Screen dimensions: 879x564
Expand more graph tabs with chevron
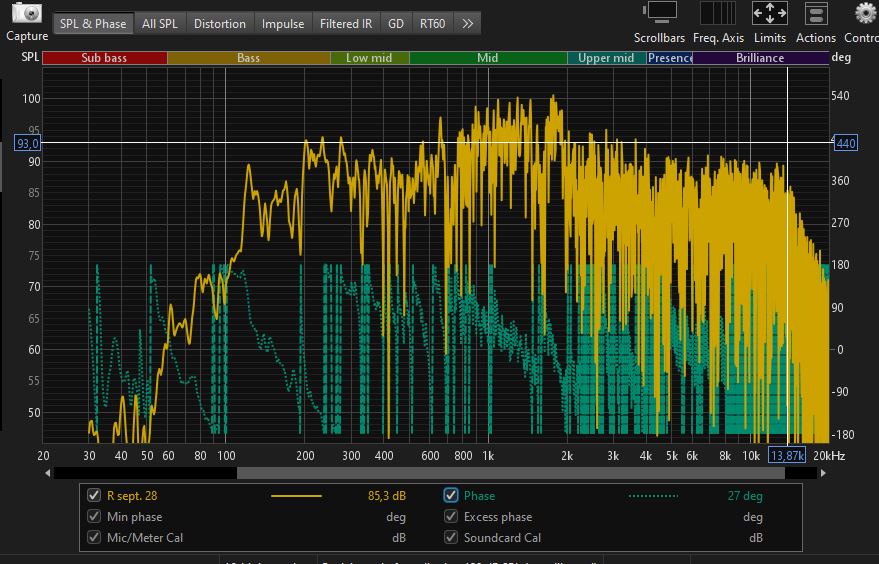467,23
